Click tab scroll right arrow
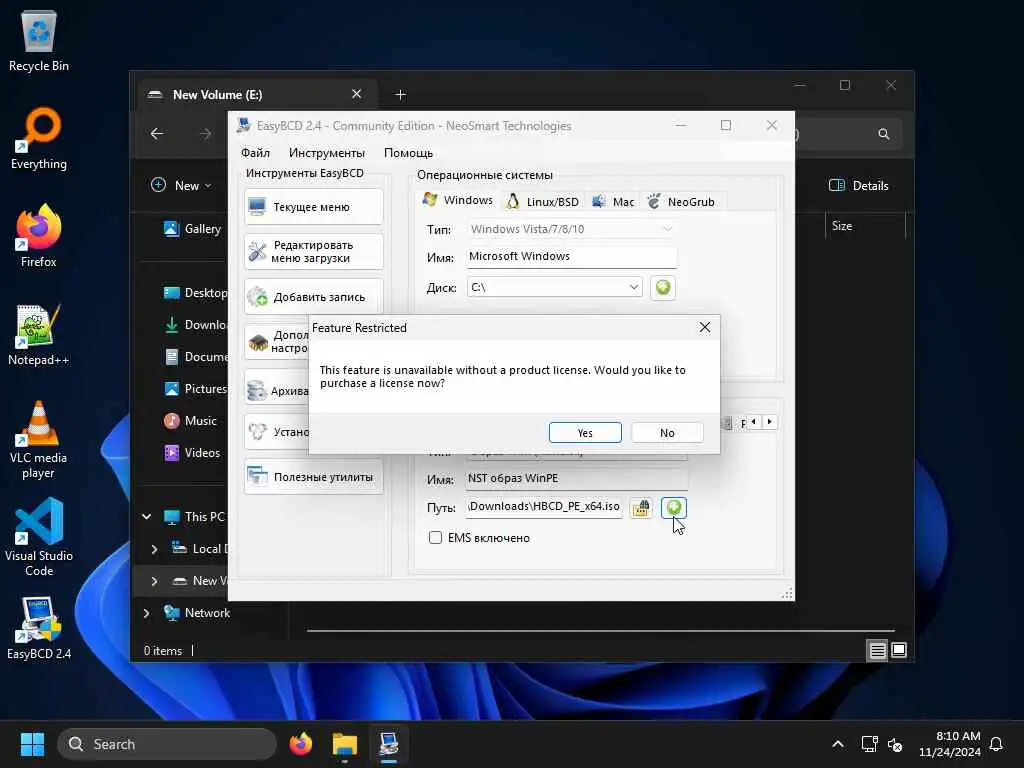 click(x=769, y=422)
